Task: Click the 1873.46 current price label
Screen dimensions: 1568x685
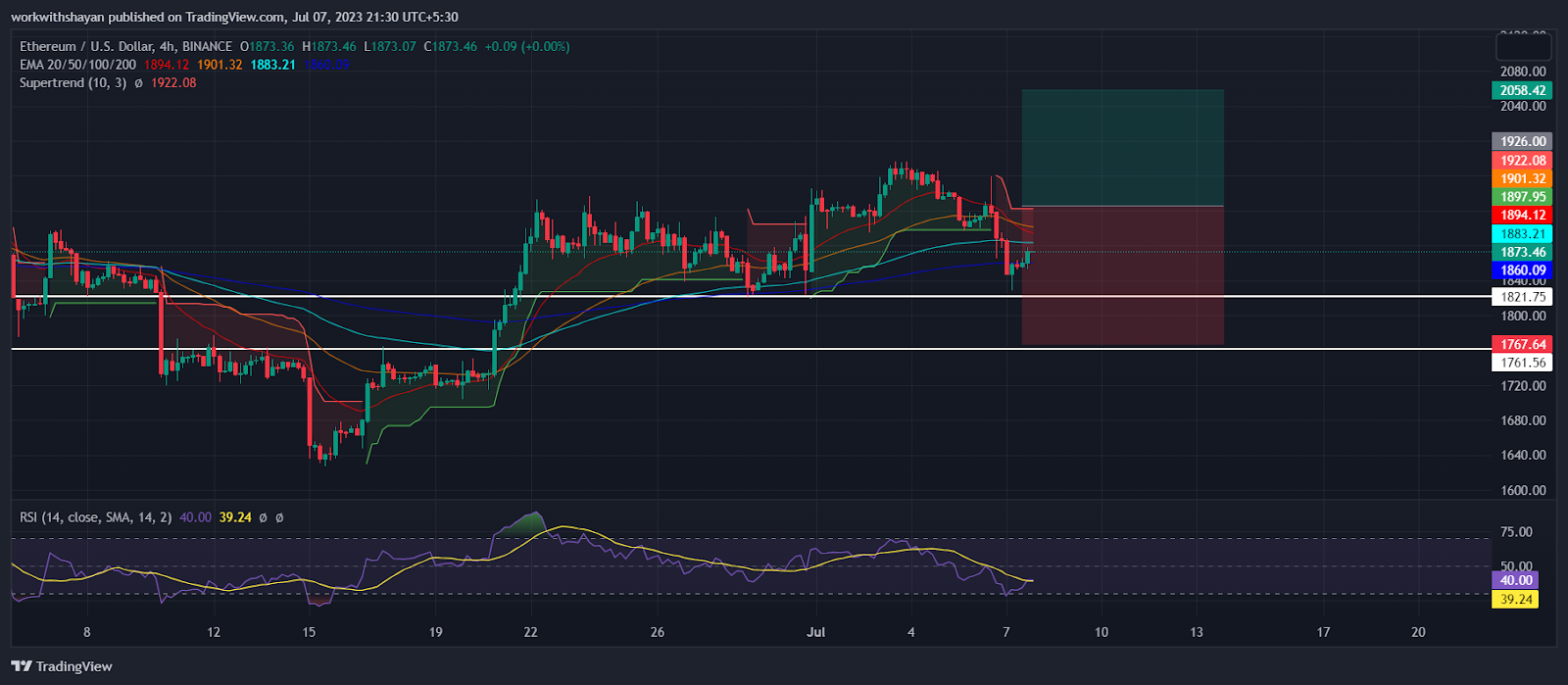Action: (x=1523, y=252)
